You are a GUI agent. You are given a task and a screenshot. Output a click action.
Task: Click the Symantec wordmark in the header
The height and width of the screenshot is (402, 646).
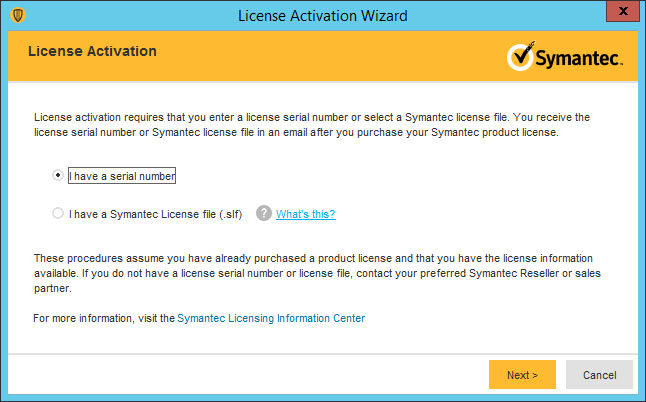point(579,59)
